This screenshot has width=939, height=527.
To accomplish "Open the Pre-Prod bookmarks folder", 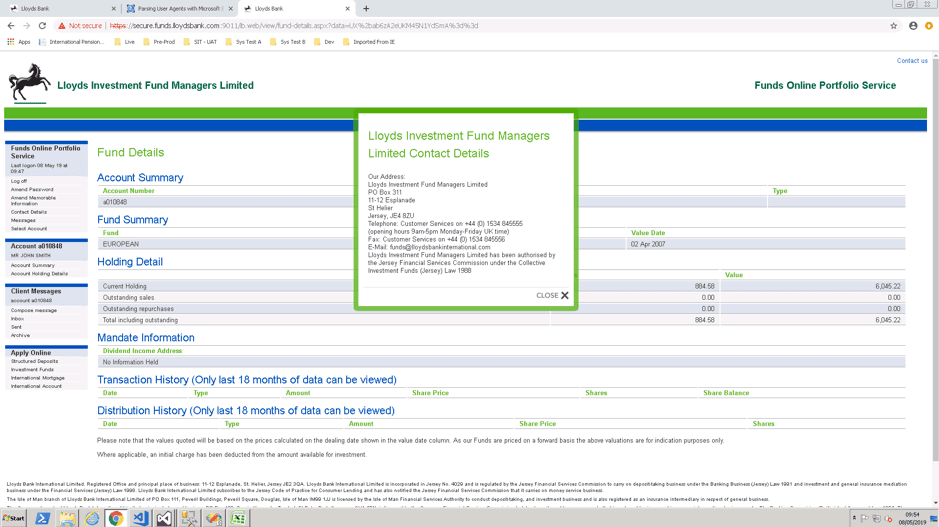I will click(159, 42).
